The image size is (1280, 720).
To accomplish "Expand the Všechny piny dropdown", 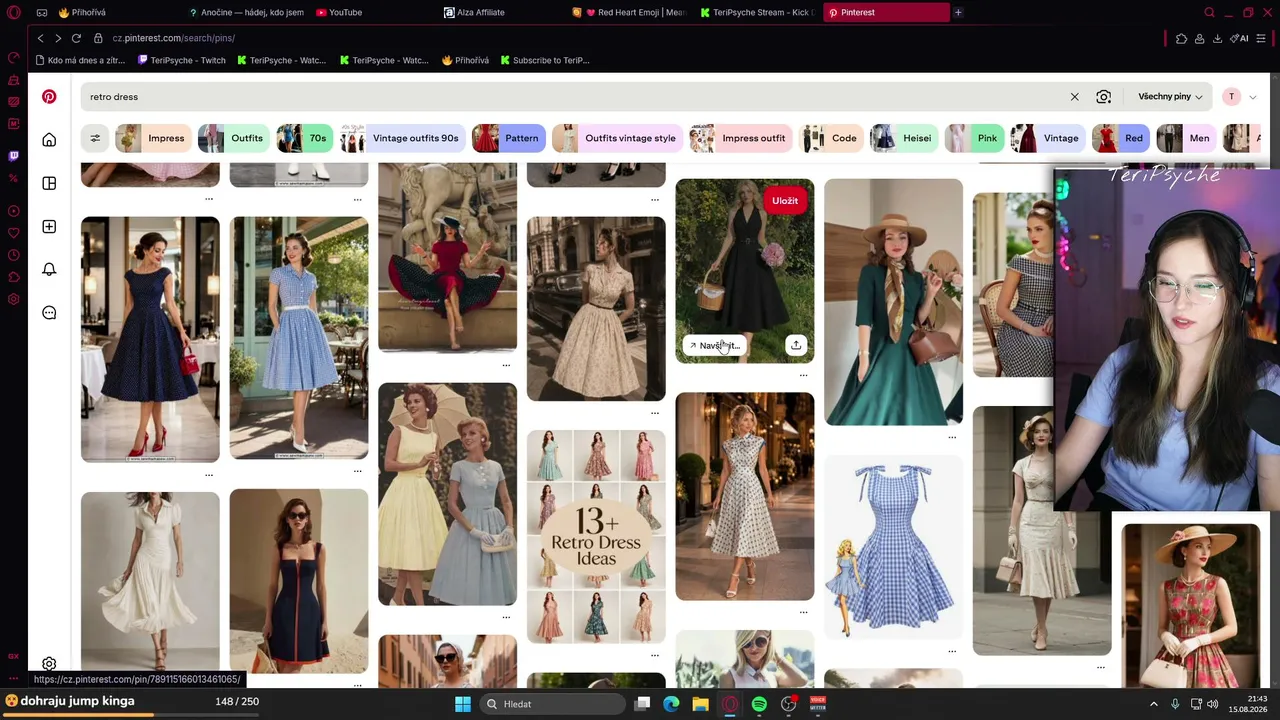I will click(x=1170, y=97).
